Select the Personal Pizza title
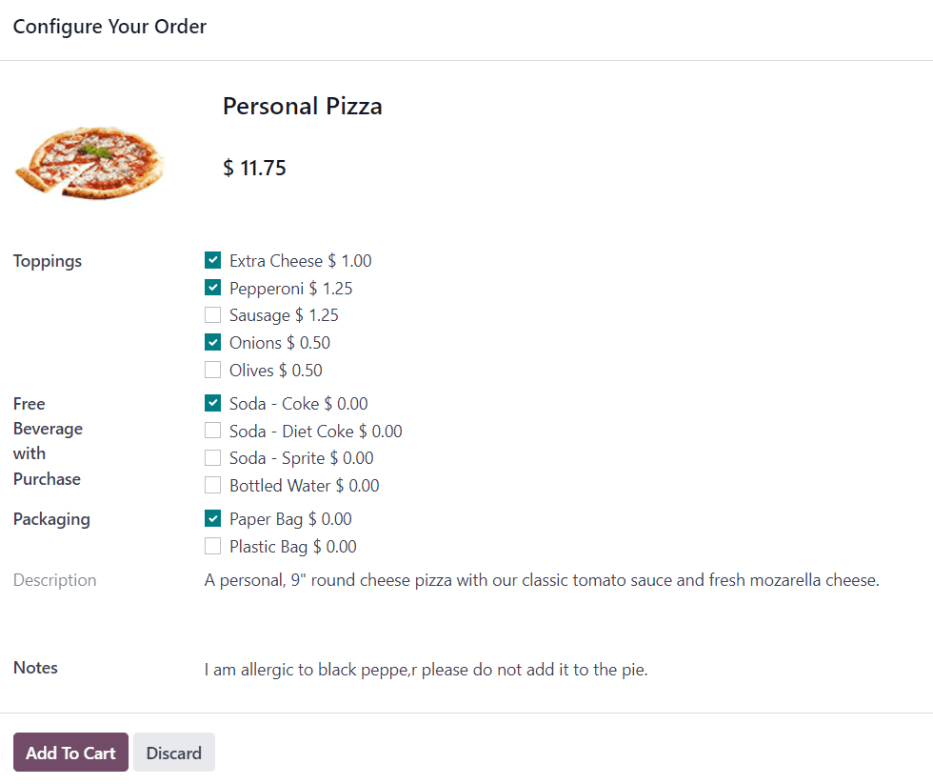This screenshot has height=784, width=933. point(302,106)
